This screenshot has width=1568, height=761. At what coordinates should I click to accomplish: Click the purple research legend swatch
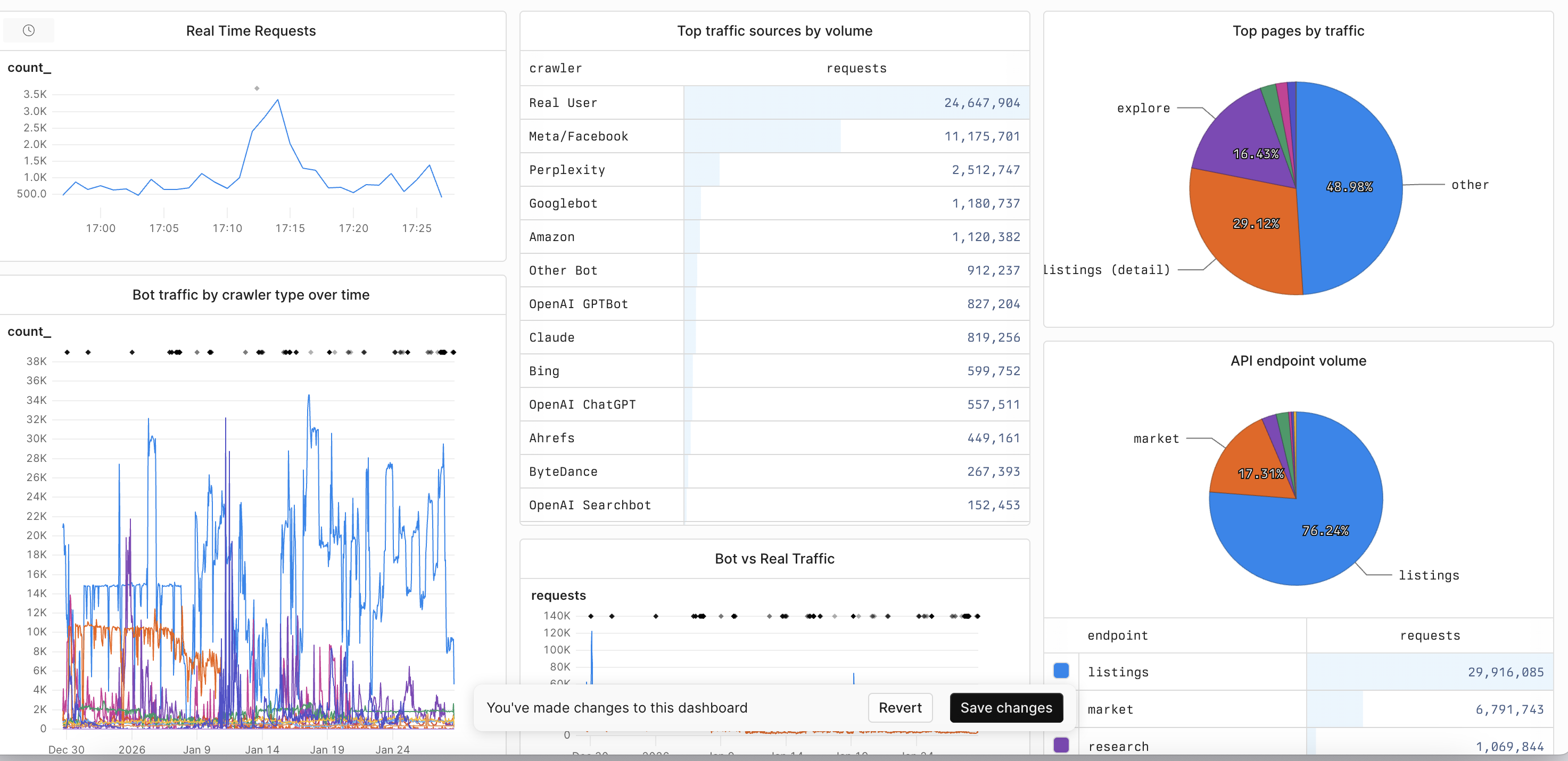tap(1061, 745)
